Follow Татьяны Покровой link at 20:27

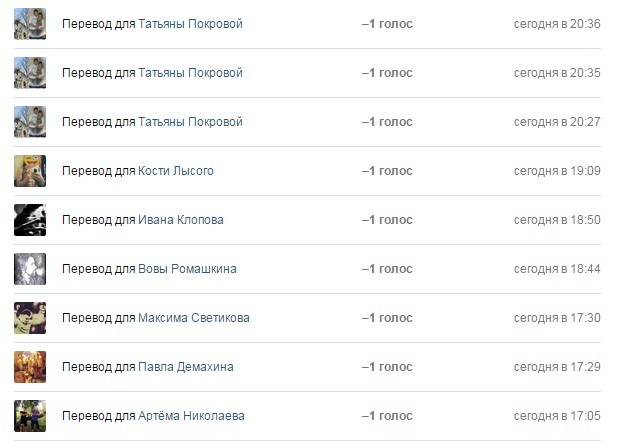coord(190,122)
